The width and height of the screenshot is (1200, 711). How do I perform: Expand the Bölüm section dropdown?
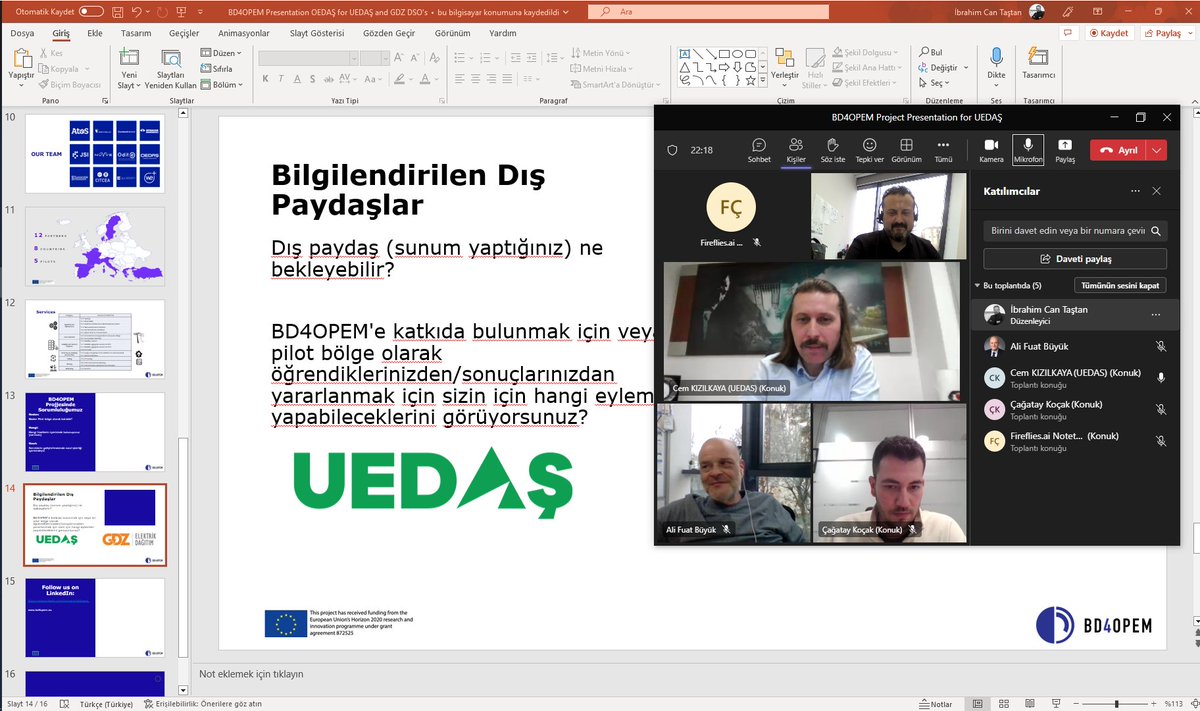220,85
